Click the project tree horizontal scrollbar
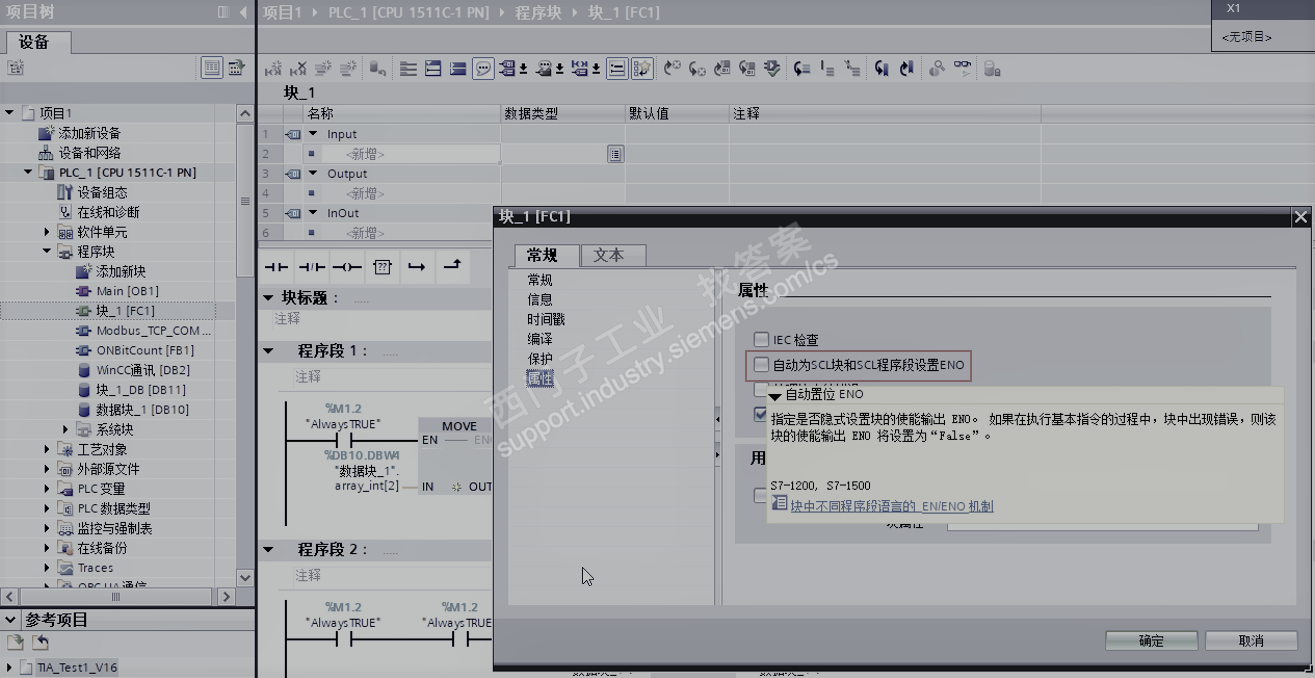Viewport: 1315px width, 678px height. (x=115, y=596)
